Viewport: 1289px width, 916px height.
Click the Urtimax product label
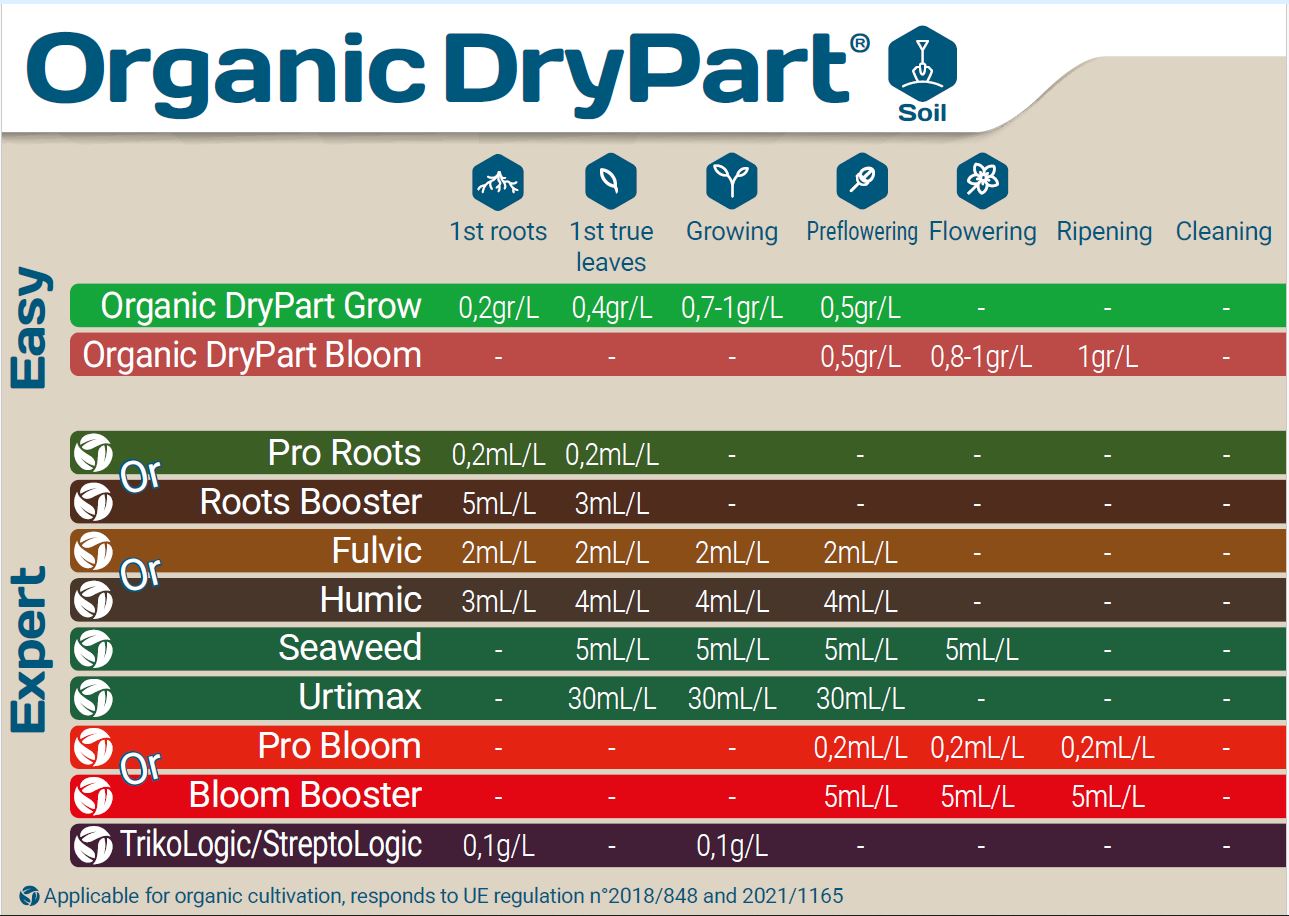pyautogui.click(x=358, y=696)
